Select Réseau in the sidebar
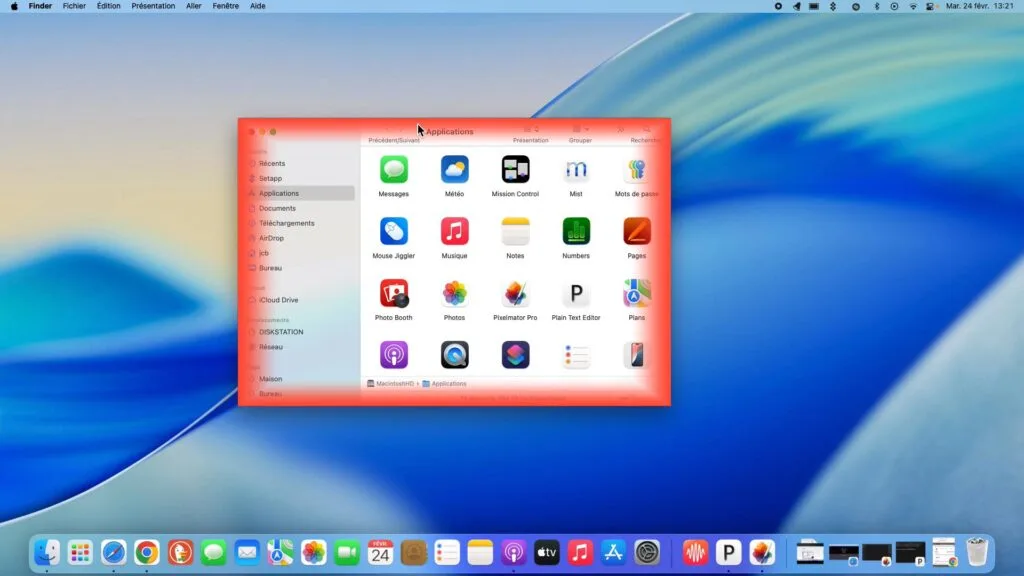The height and width of the screenshot is (576, 1024). pos(300,347)
